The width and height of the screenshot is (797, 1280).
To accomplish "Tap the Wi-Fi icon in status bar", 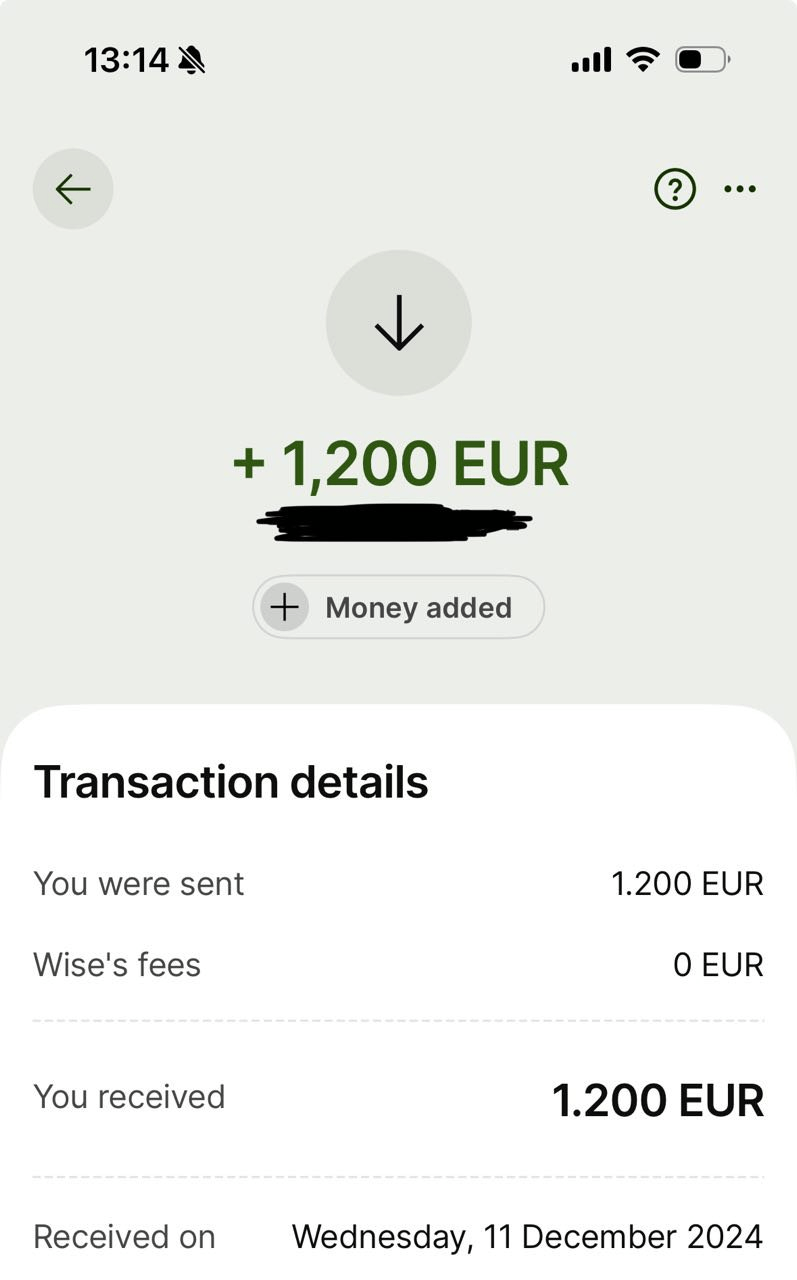I will tap(643, 60).
